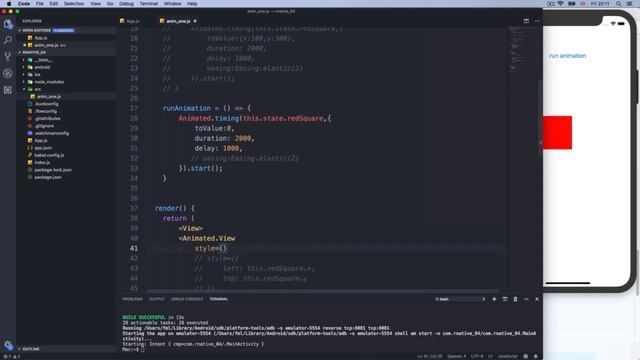640x360 pixels.
Task: Open the View menu
Action: pyautogui.click(x=96, y=4)
